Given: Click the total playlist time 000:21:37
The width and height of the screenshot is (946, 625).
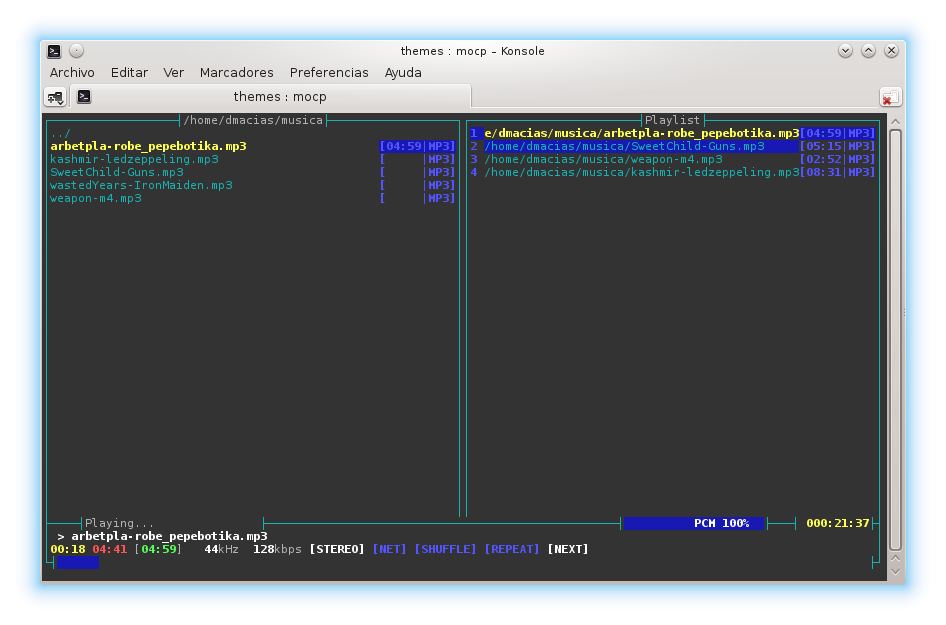Looking at the screenshot, I should [x=838, y=524].
